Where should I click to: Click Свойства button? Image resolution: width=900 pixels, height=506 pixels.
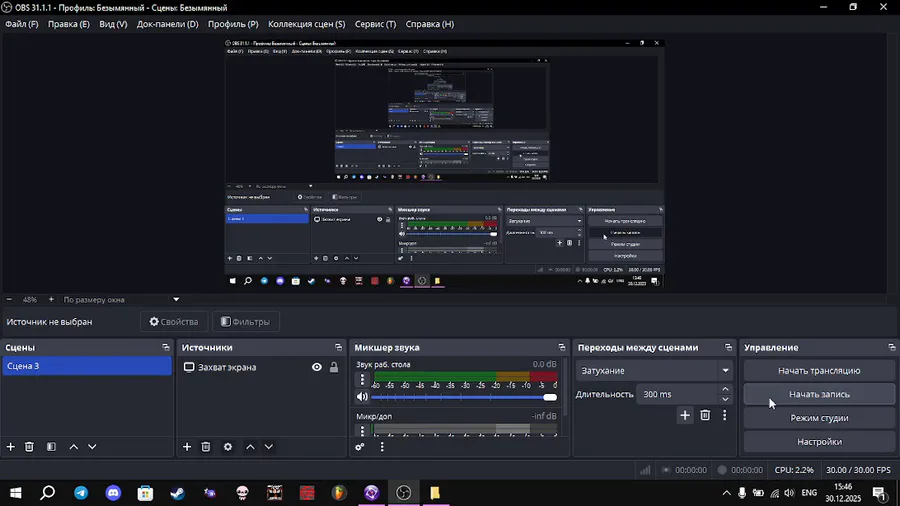click(x=174, y=322)
